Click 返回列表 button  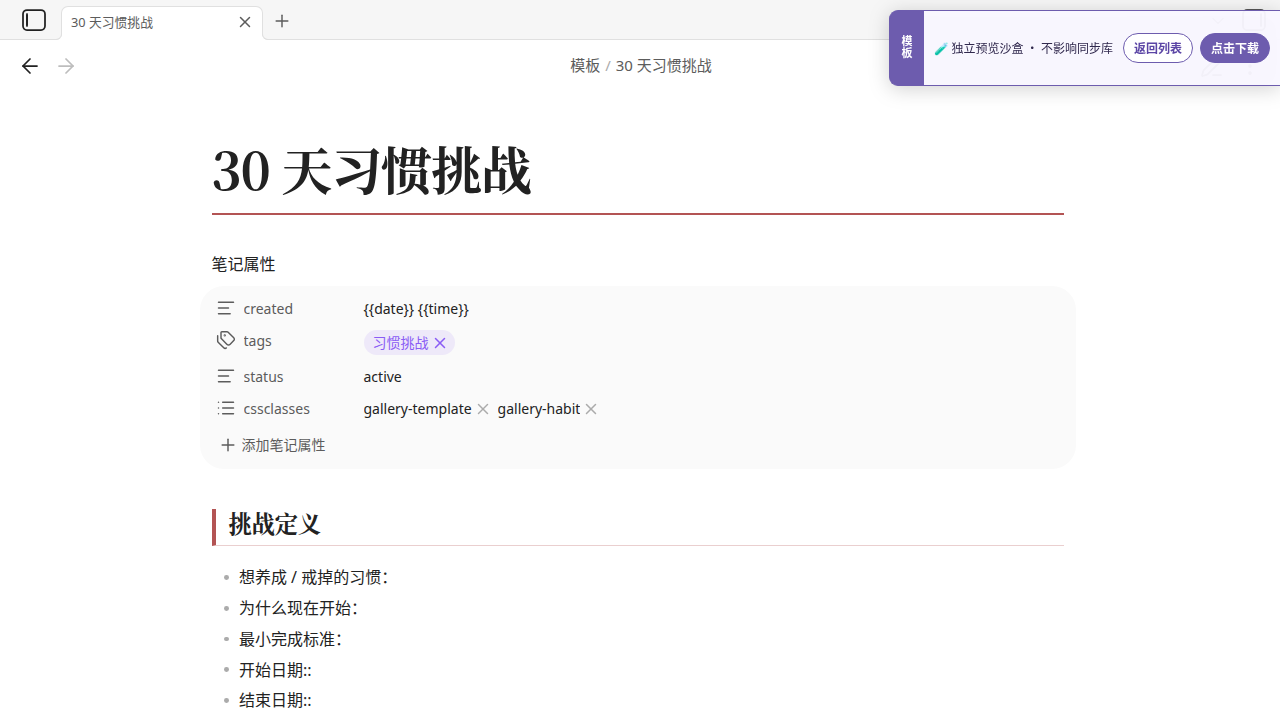tap(1158, 48)
